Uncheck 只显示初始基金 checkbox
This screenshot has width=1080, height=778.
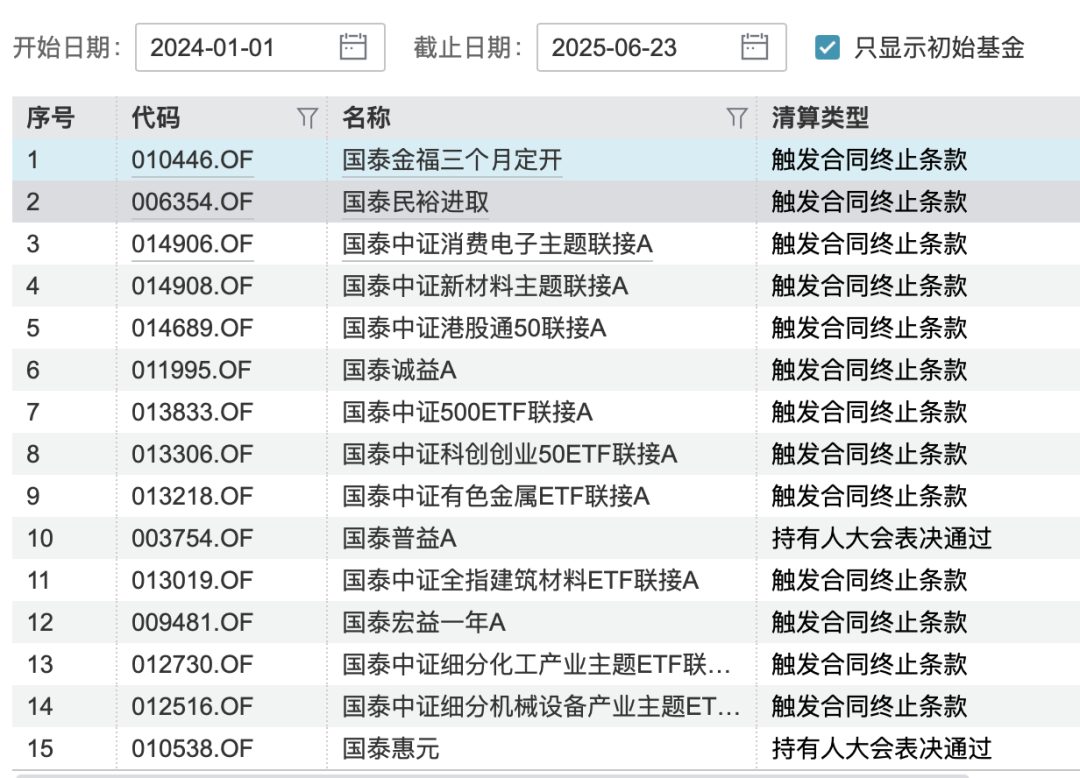point(827,48)
